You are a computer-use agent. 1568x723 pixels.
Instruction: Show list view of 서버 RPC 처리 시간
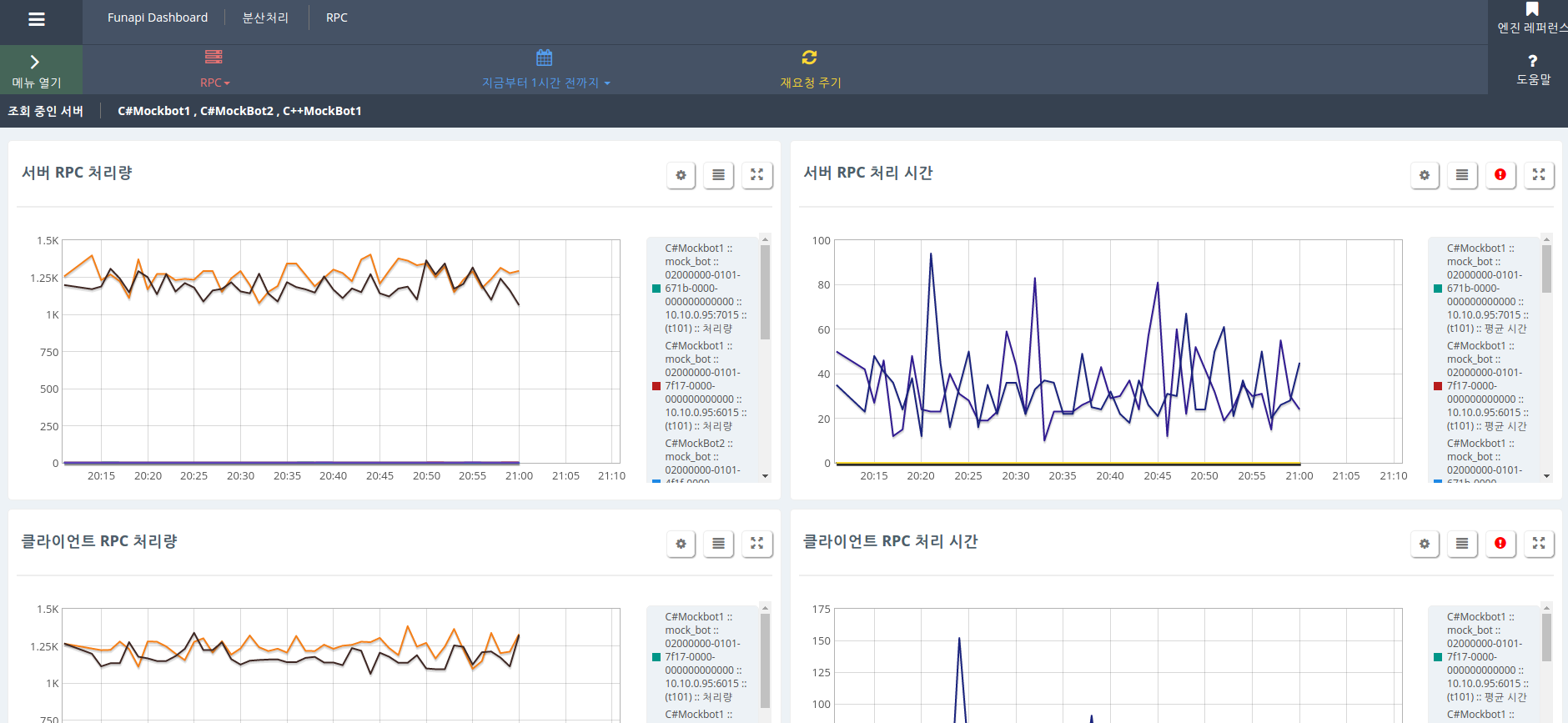tap(1462, 175)
